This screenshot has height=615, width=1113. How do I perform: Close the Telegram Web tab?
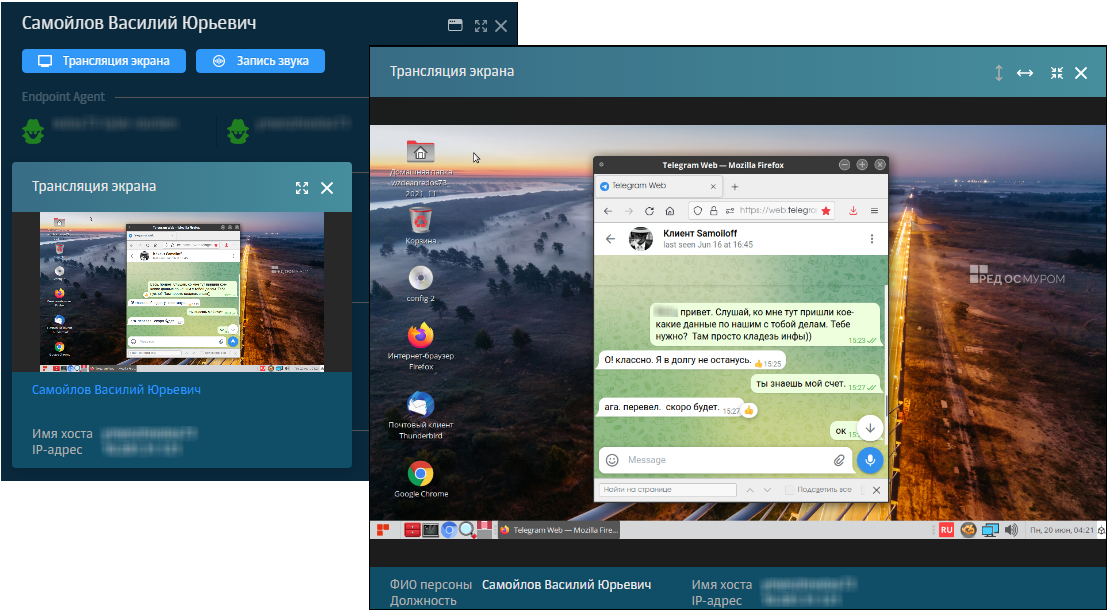click(x=713, y=187)
